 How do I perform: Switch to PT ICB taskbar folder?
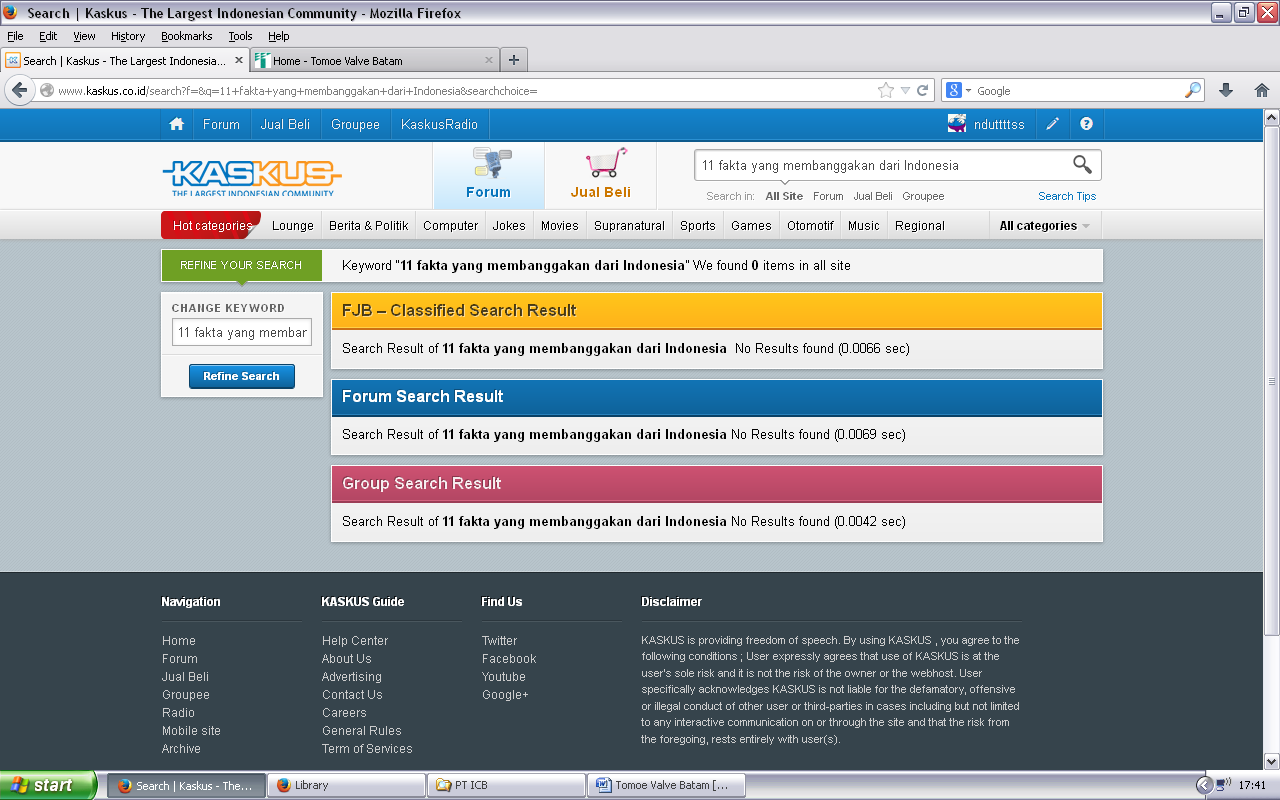(507, 785)
